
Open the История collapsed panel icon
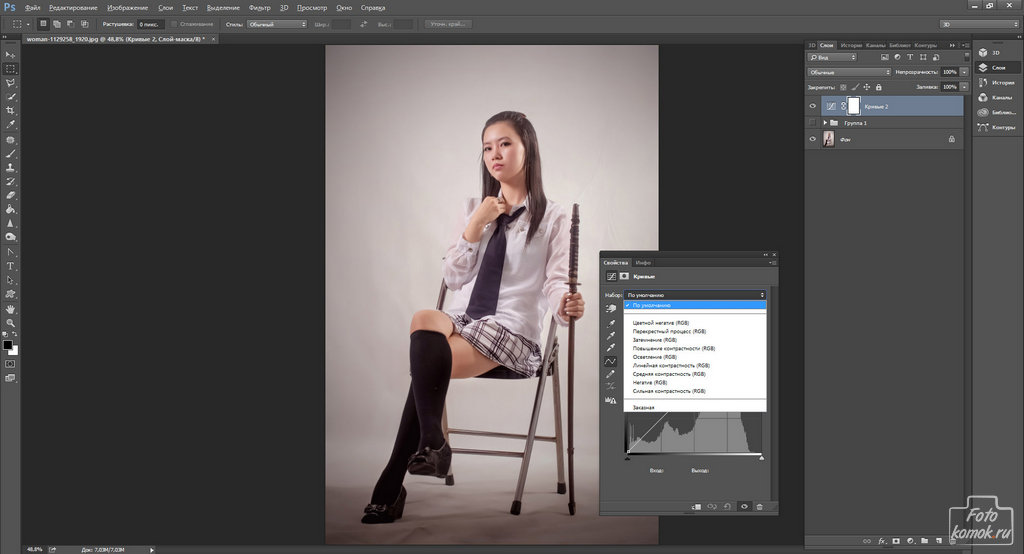pyautogui.click(x=983, y=82)
